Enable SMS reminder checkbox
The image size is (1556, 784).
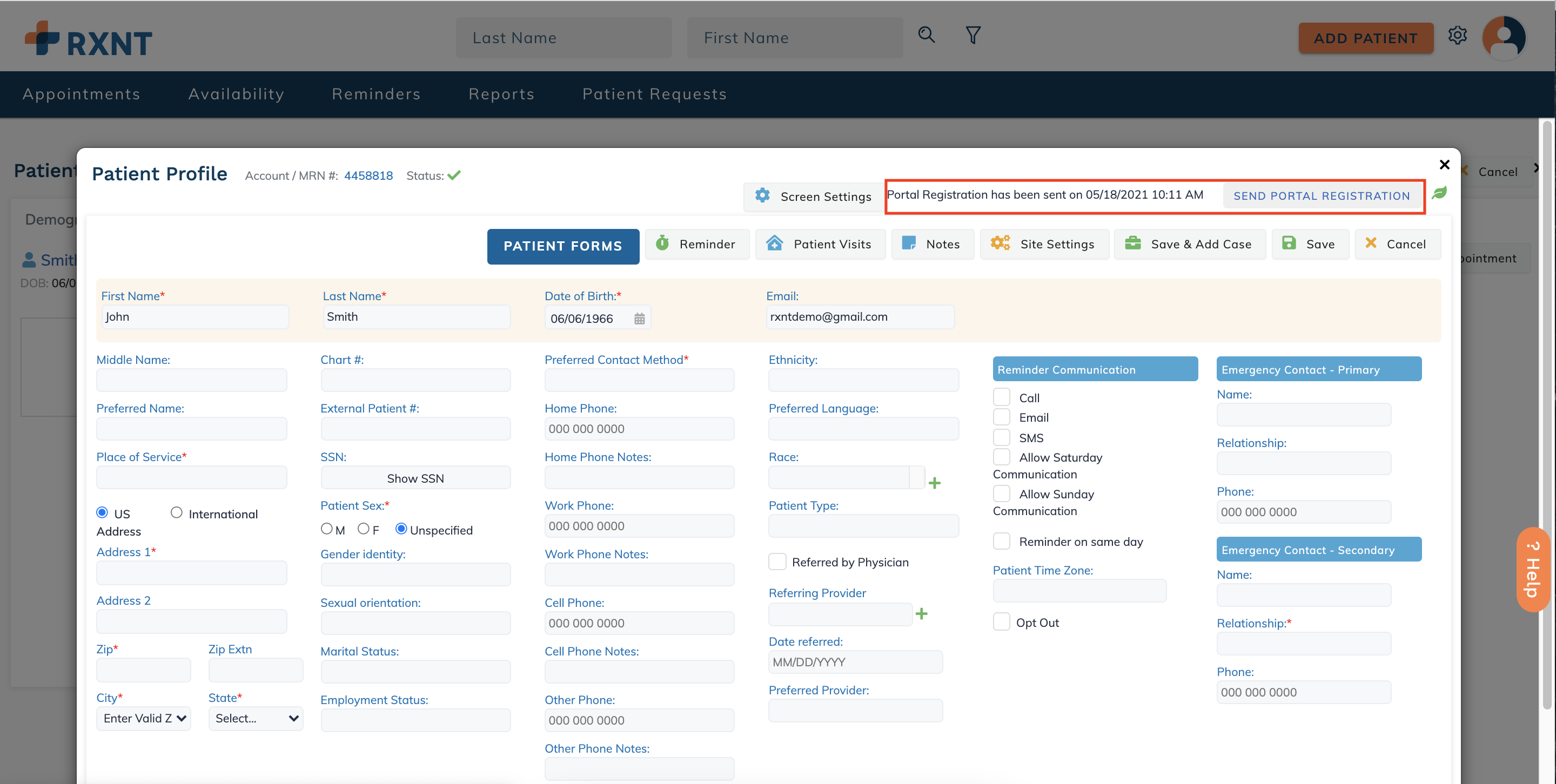click(1001, 437)
